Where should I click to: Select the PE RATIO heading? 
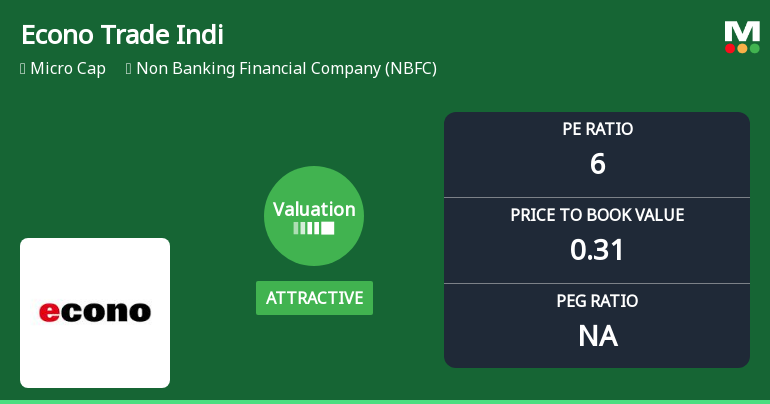tap(597, 129)
